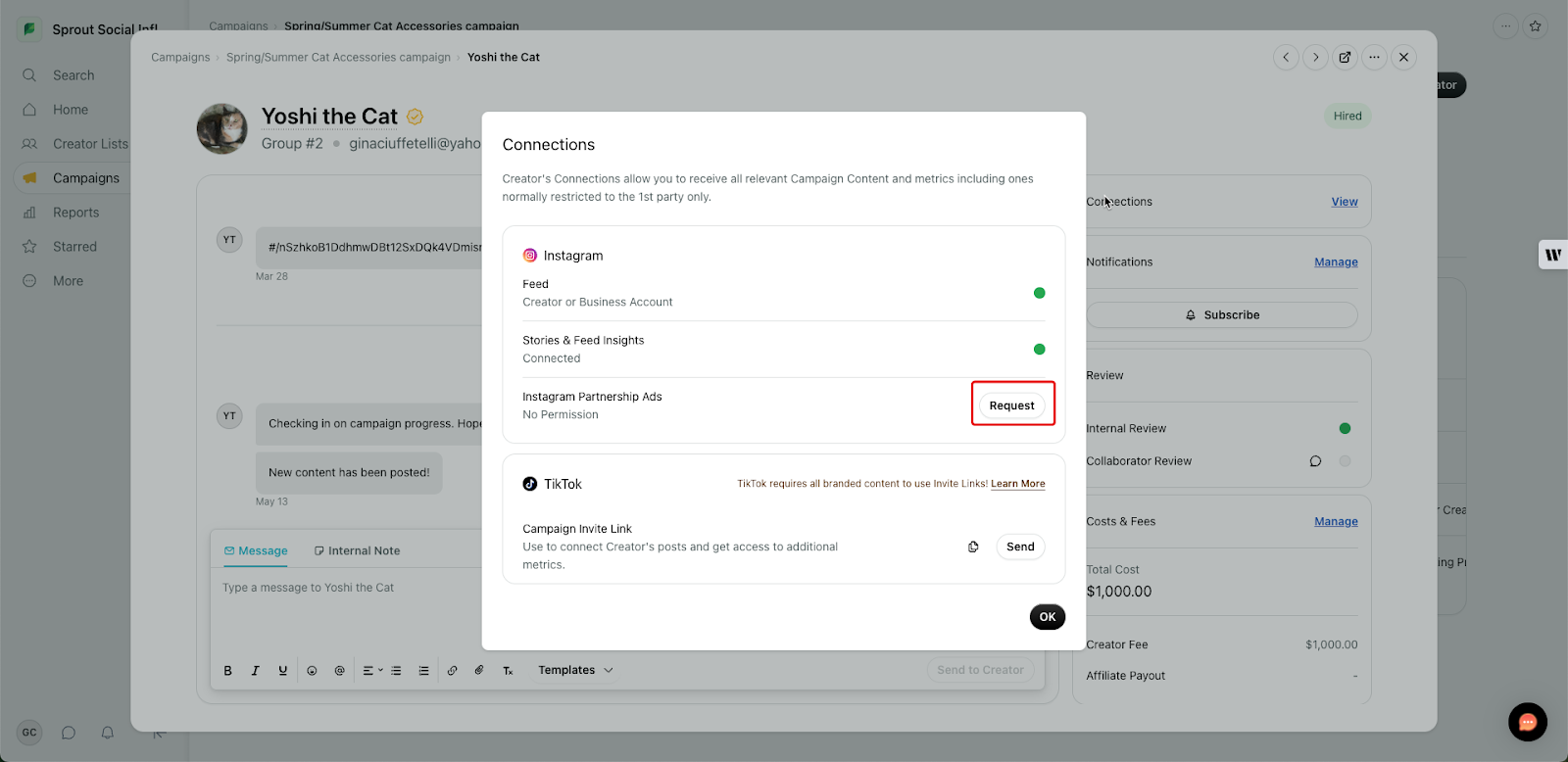Viewport: 1568px width, 762px height.
Task: Insert a hyperlink
Action: coord(452,671)
